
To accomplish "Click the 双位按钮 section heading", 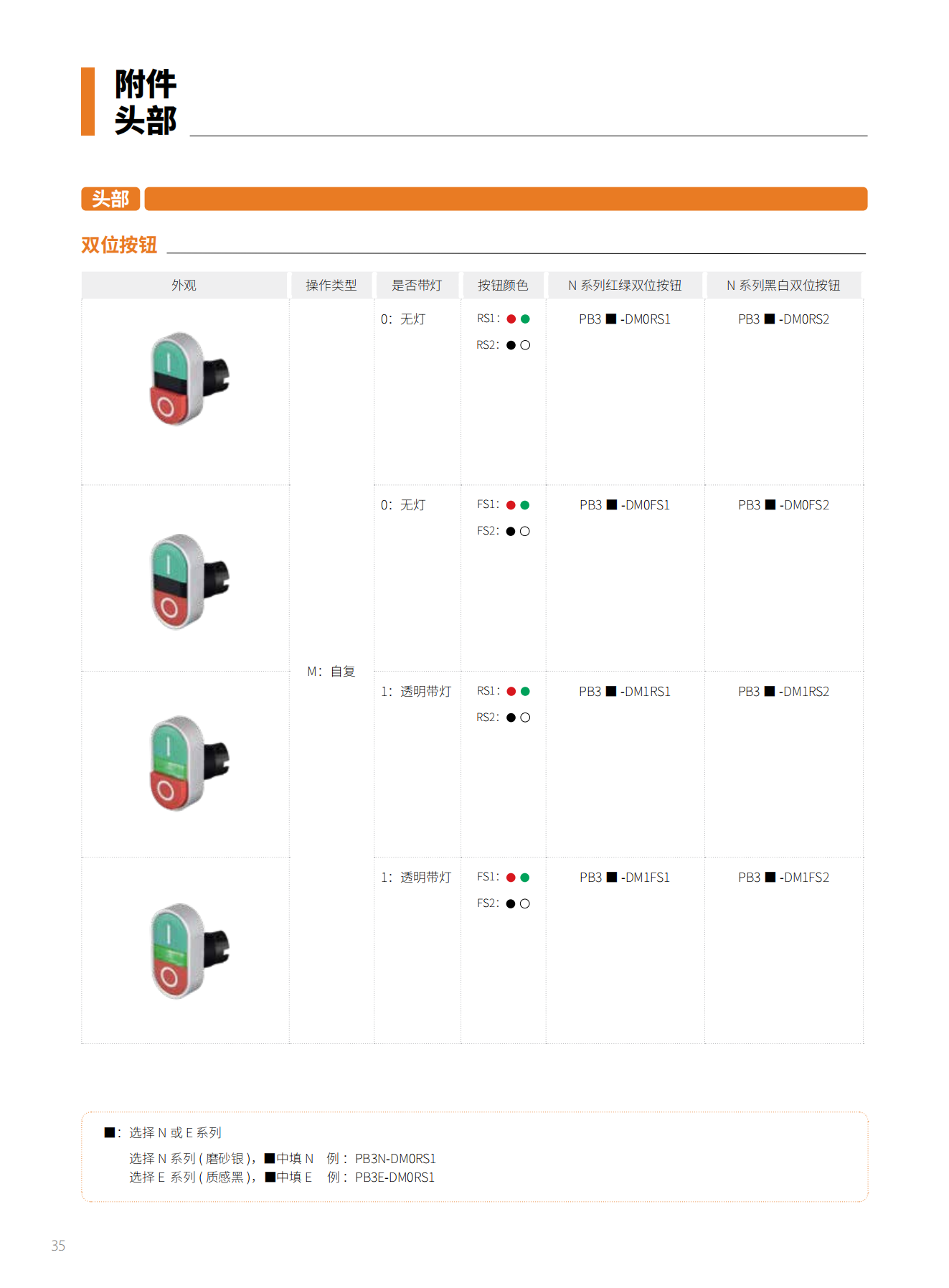I will tap(119, 245).
